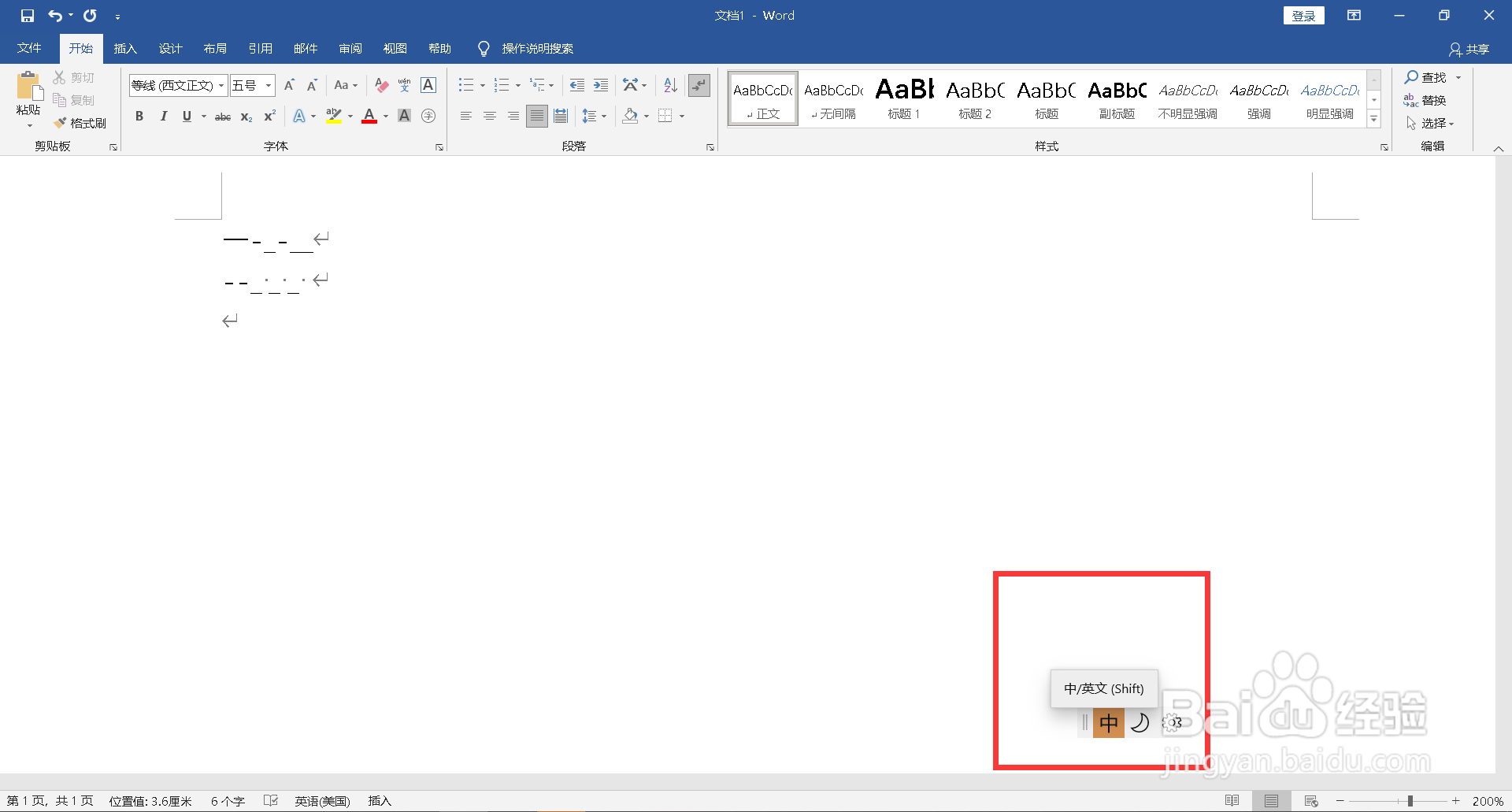Switch to the 插入 tab
Viewport: 1512px width, 812px height.
(x=125, y=49)
